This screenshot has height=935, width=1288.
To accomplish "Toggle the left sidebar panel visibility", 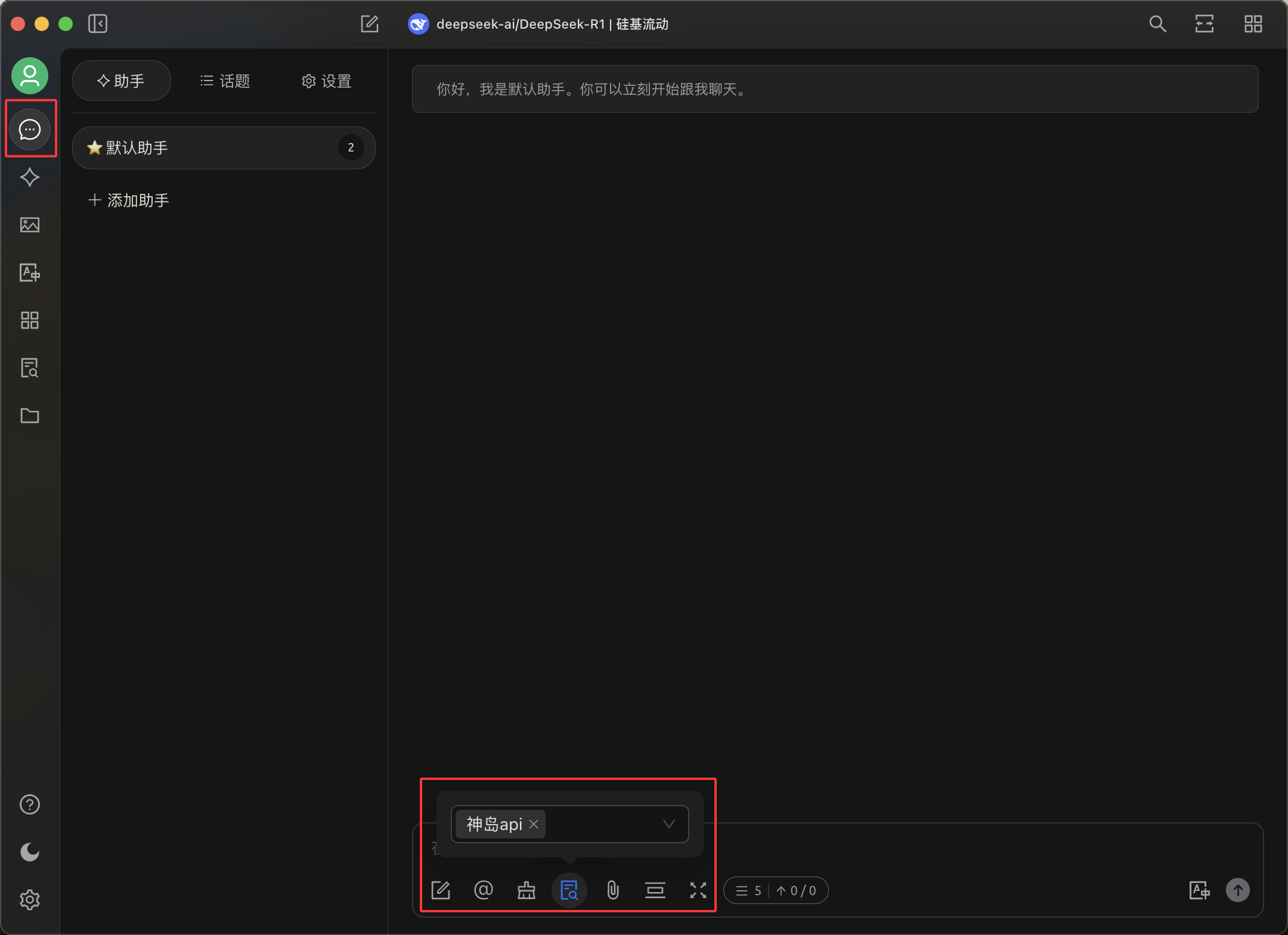I will tap(98, 24).
